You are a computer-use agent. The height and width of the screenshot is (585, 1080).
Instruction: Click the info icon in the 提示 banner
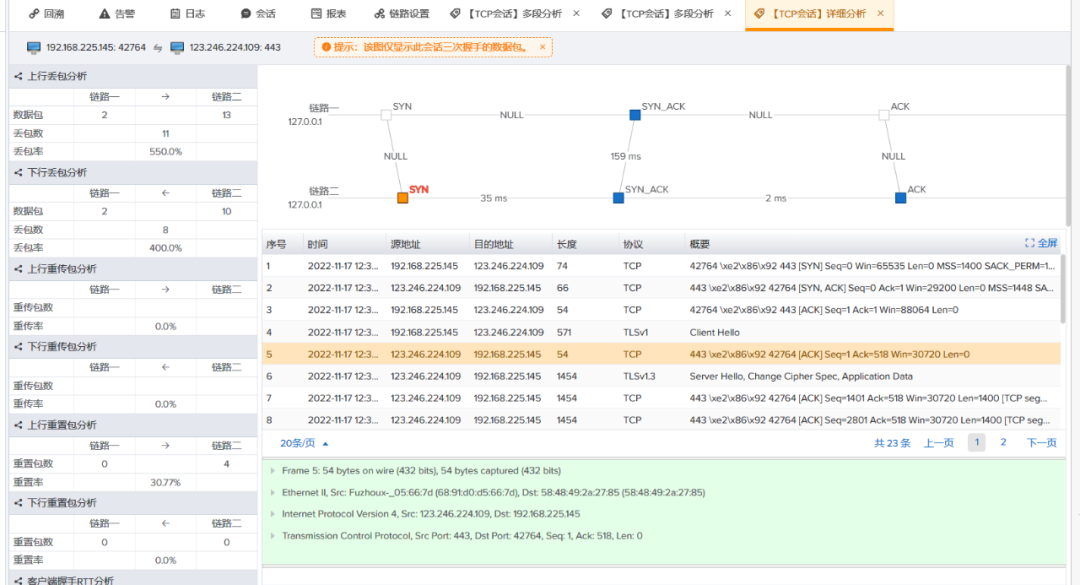[x=326, y=47]
